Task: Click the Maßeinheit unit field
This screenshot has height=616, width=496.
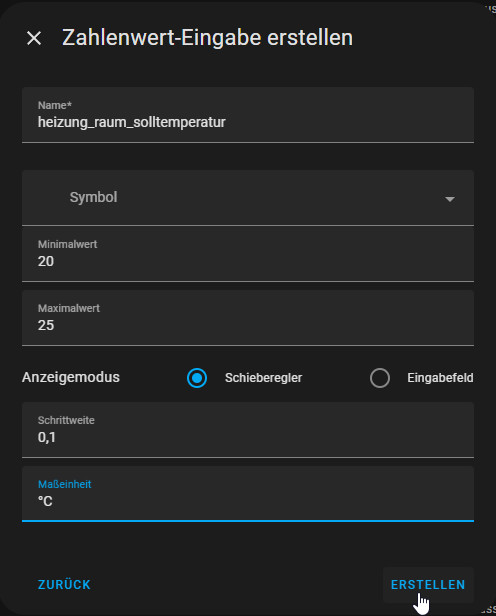Action: coord(248,494)
